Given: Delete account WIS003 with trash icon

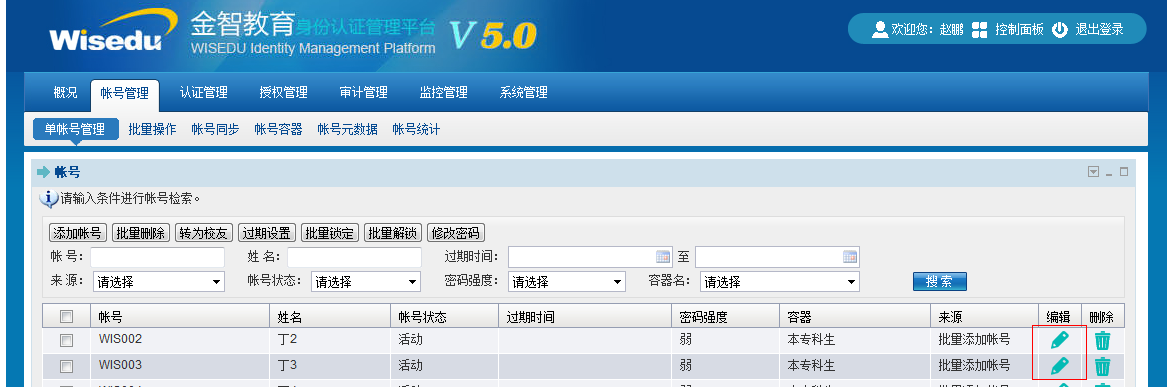Looking at the screenshot, I should tap(1103, 367).
